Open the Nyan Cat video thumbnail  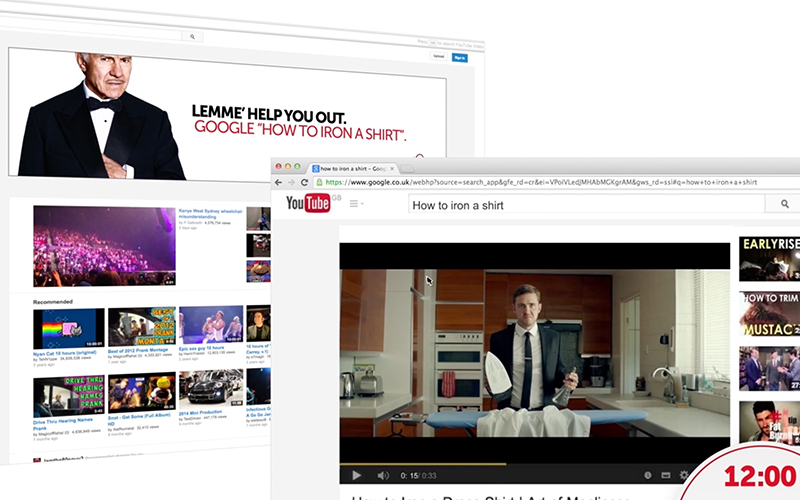click(68, 329)
